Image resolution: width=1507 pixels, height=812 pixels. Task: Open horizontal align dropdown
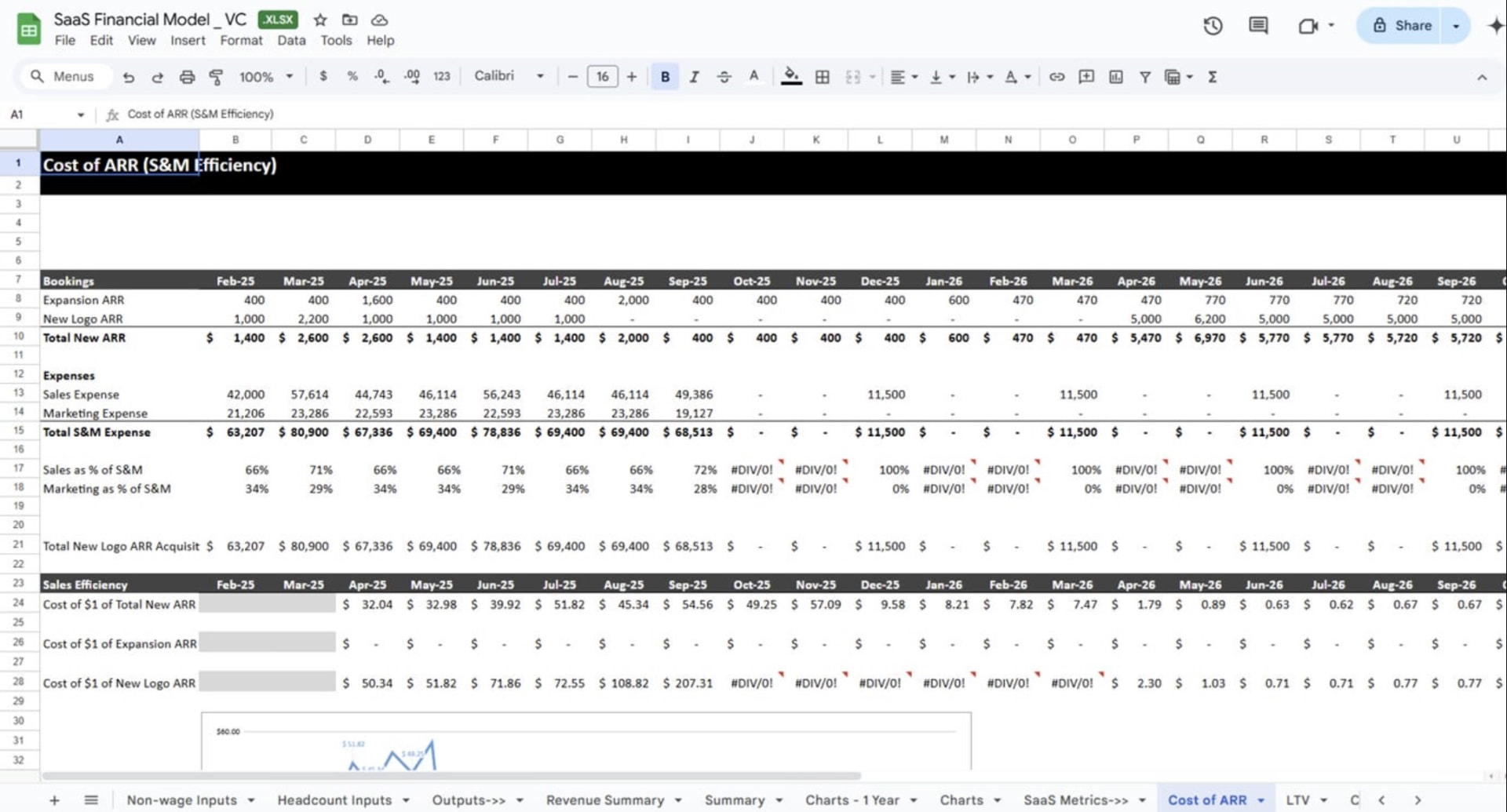(x=904, y=77)
